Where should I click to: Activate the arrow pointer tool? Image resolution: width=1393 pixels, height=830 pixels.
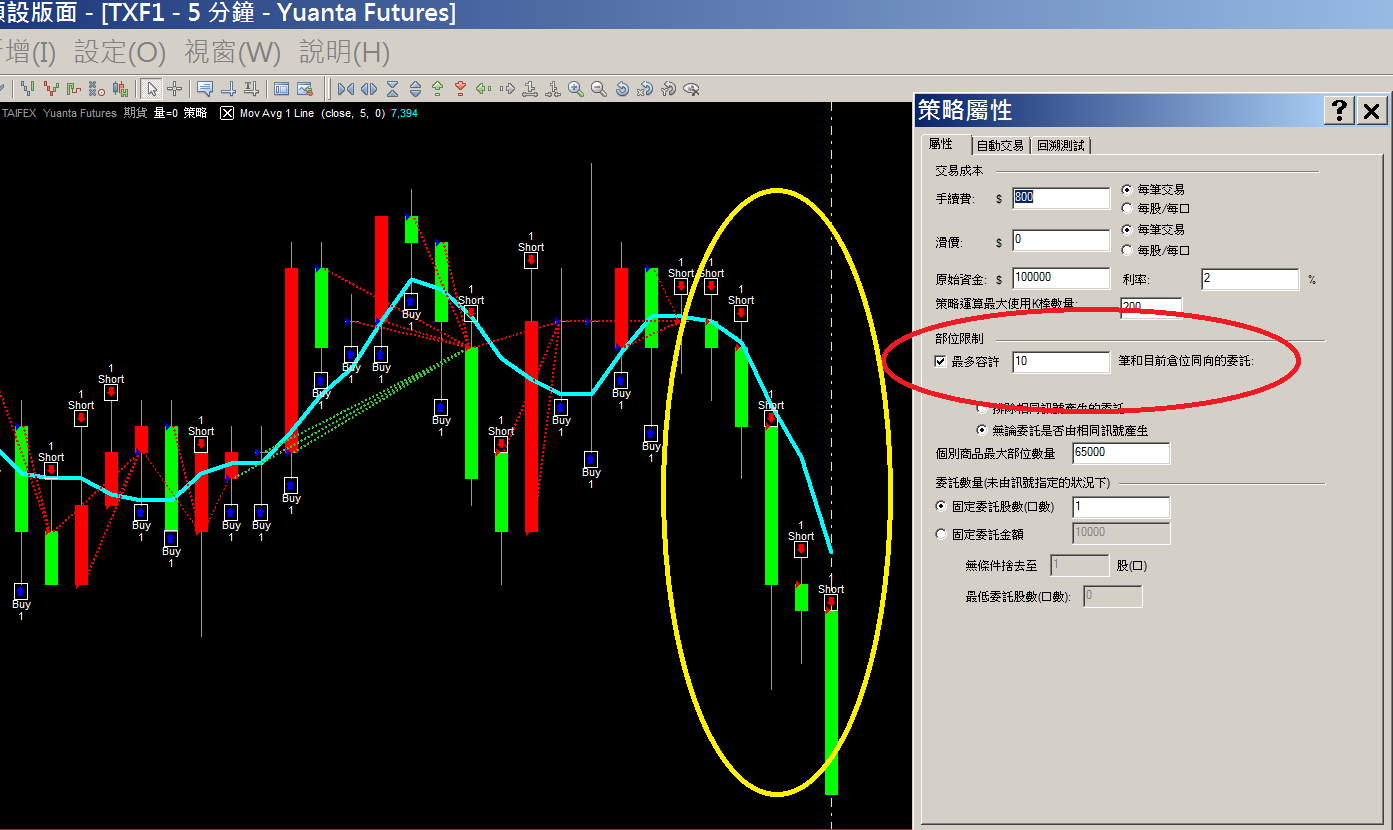click(151, 88)
